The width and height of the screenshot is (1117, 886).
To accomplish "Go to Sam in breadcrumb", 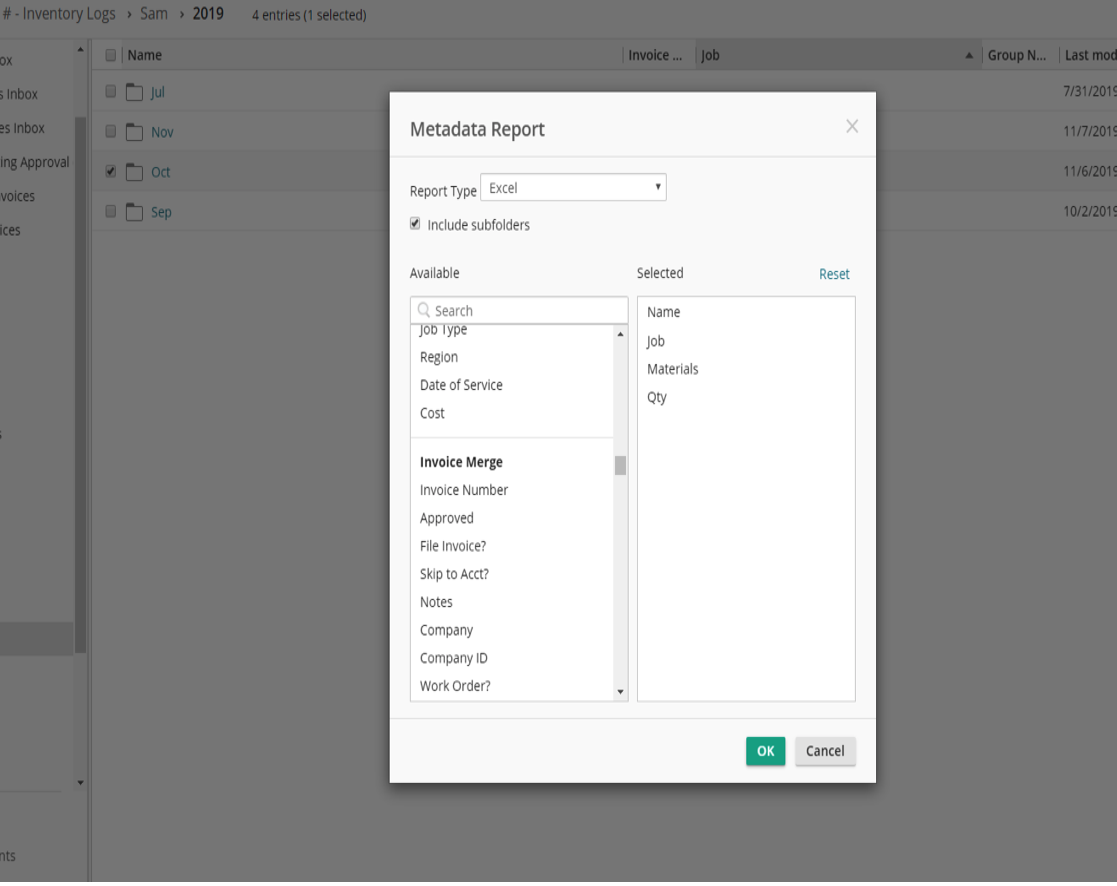I will (153, 14).
